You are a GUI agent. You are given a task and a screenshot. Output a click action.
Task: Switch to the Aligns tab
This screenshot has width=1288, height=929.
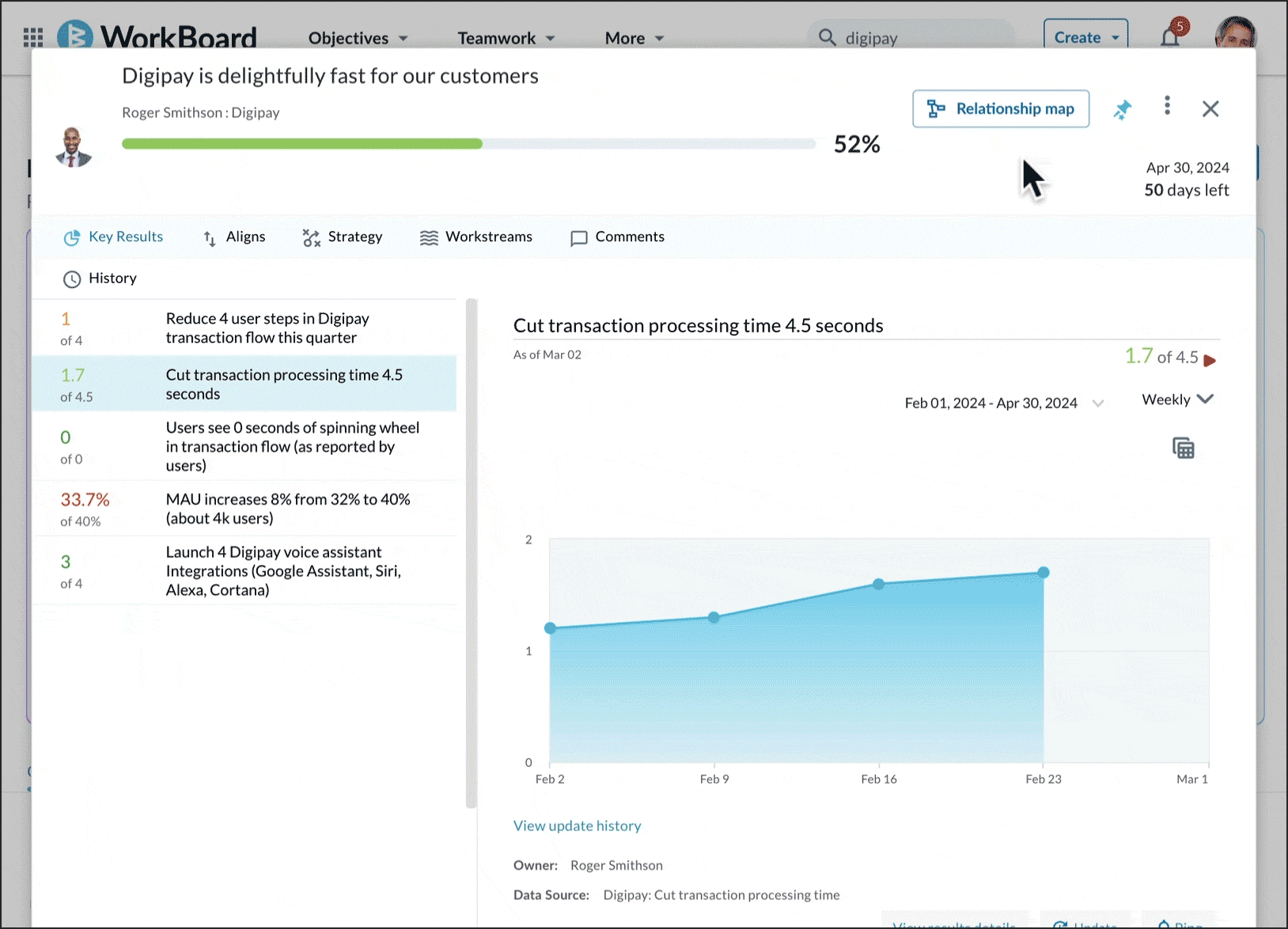(x=234, y=237)
